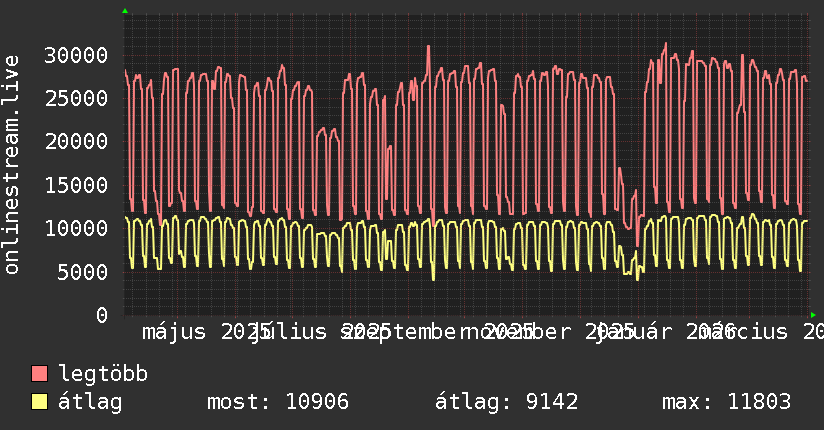Select the legtöbb legend label
The image size is (824, 430).
click(103, 374)
